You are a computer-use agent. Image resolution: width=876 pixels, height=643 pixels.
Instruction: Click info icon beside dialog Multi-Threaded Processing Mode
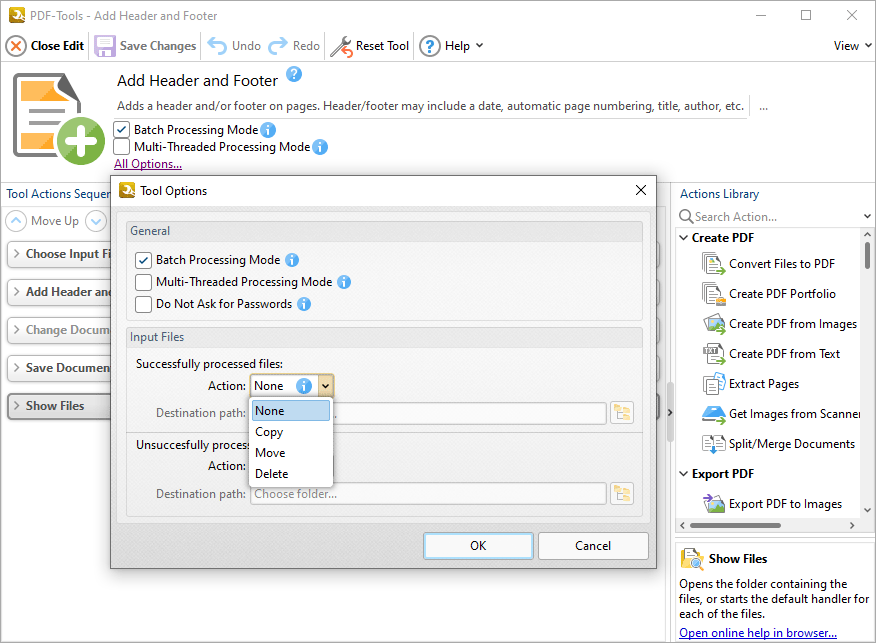(344, 282)
